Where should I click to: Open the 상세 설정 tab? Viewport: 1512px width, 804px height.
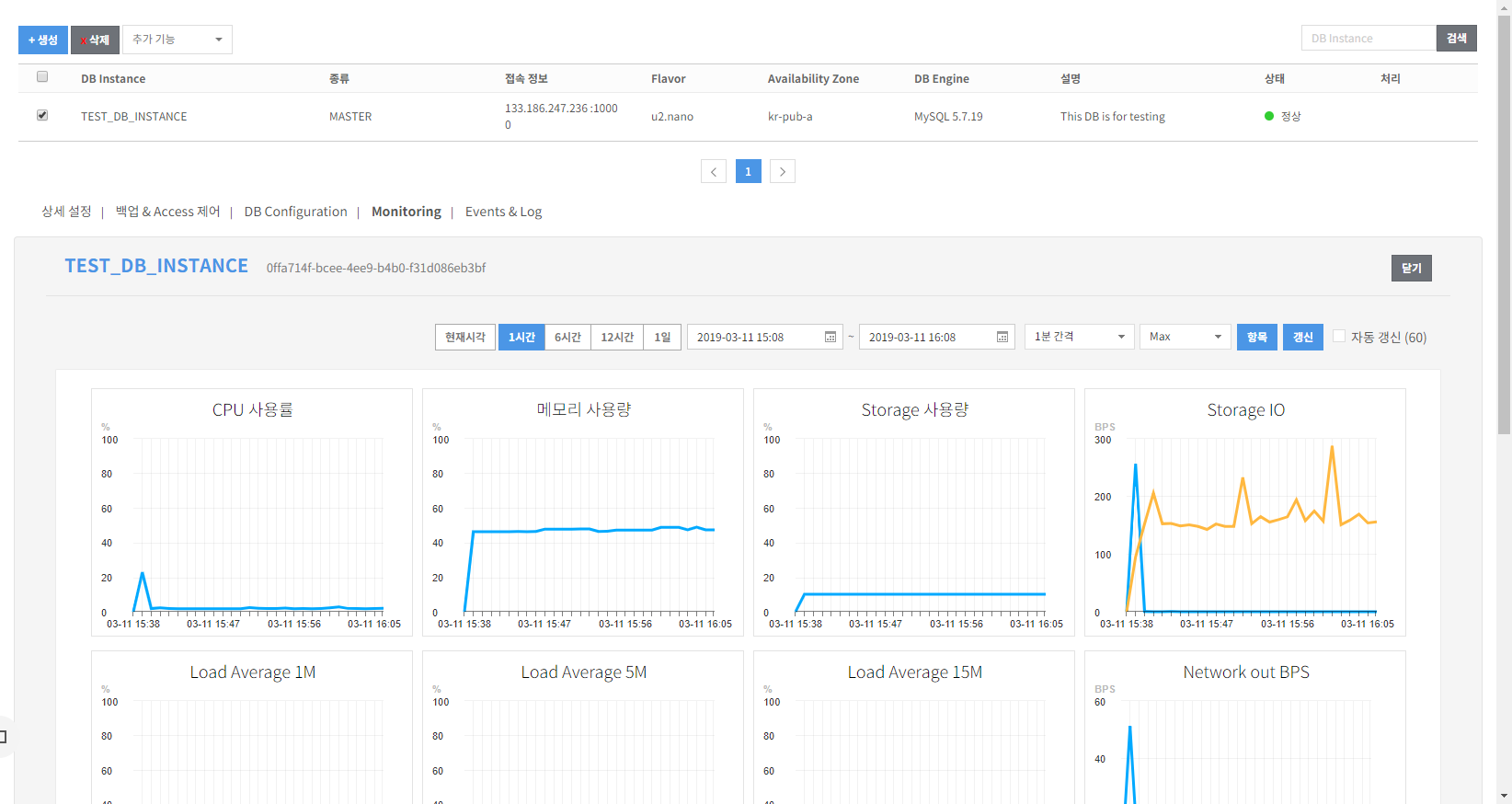pos(66,212)
